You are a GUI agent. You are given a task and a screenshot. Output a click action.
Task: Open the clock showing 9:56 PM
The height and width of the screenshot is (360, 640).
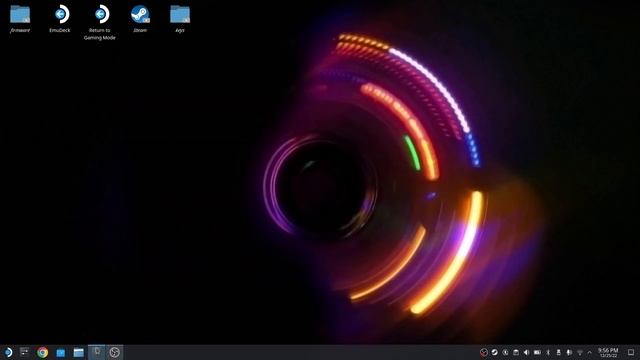pyautogui.click(x=608, y=353)
